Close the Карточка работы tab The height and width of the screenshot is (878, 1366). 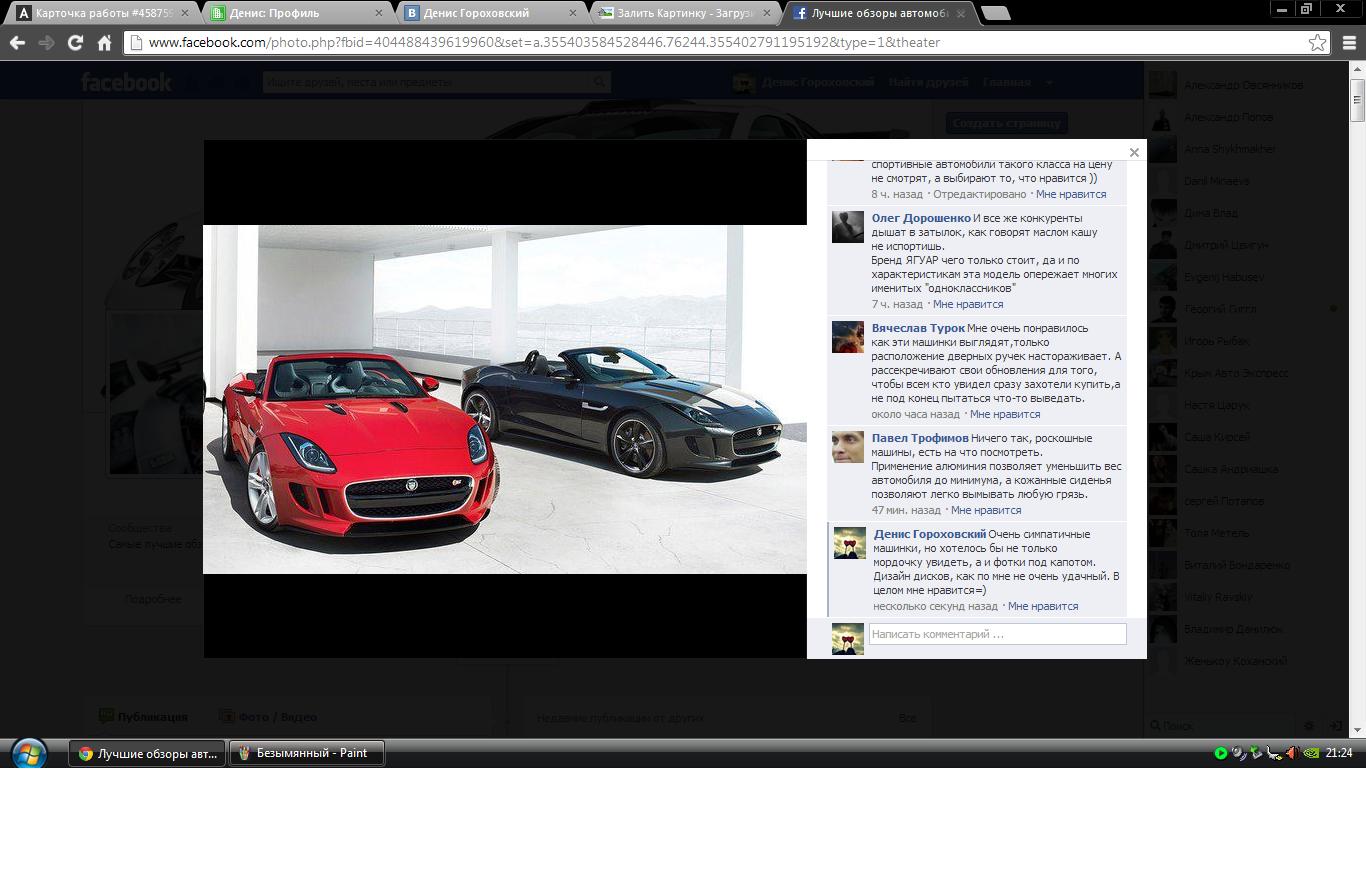[185, 14]
